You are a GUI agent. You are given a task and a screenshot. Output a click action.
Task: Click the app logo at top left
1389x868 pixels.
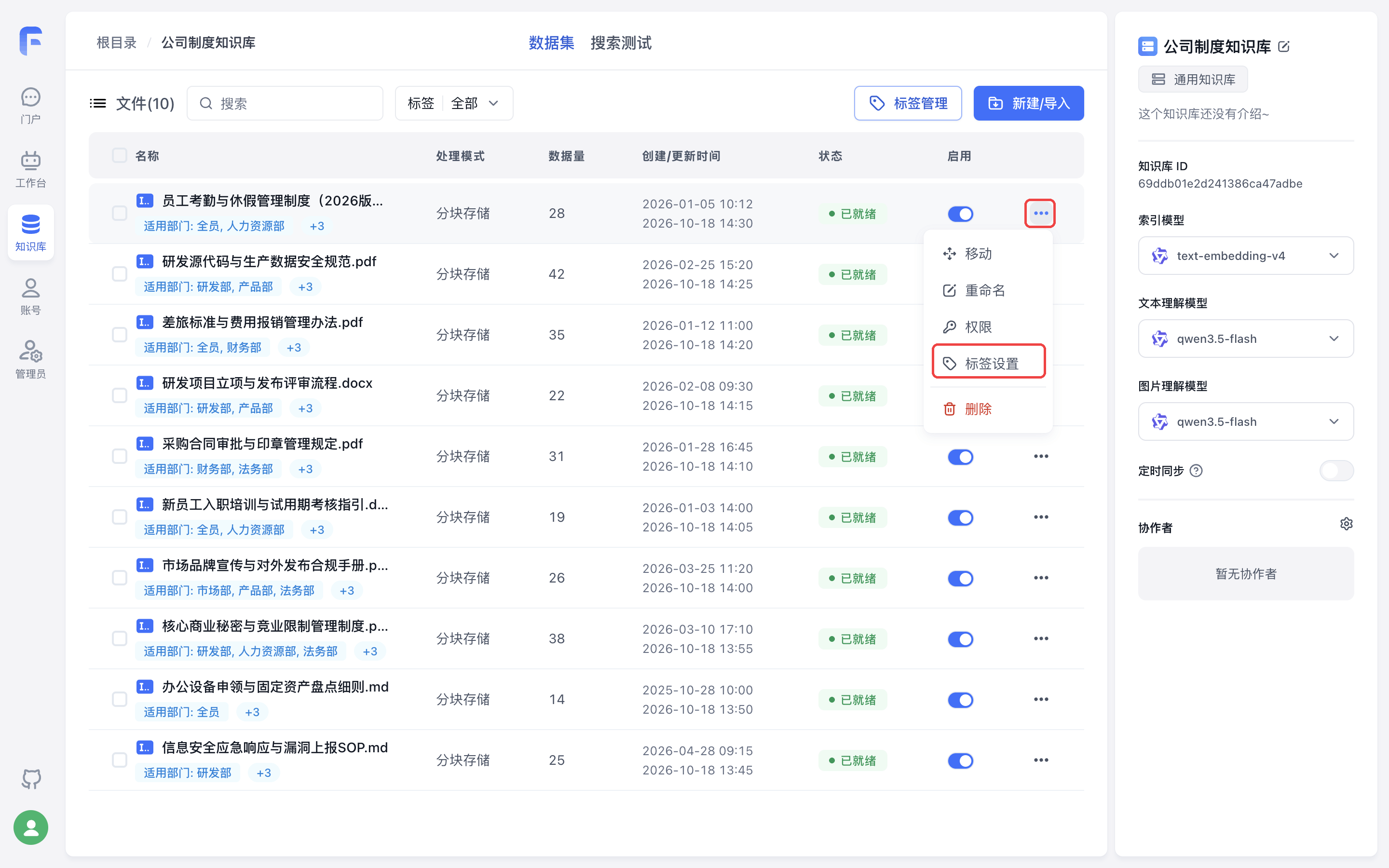point(31,41)
